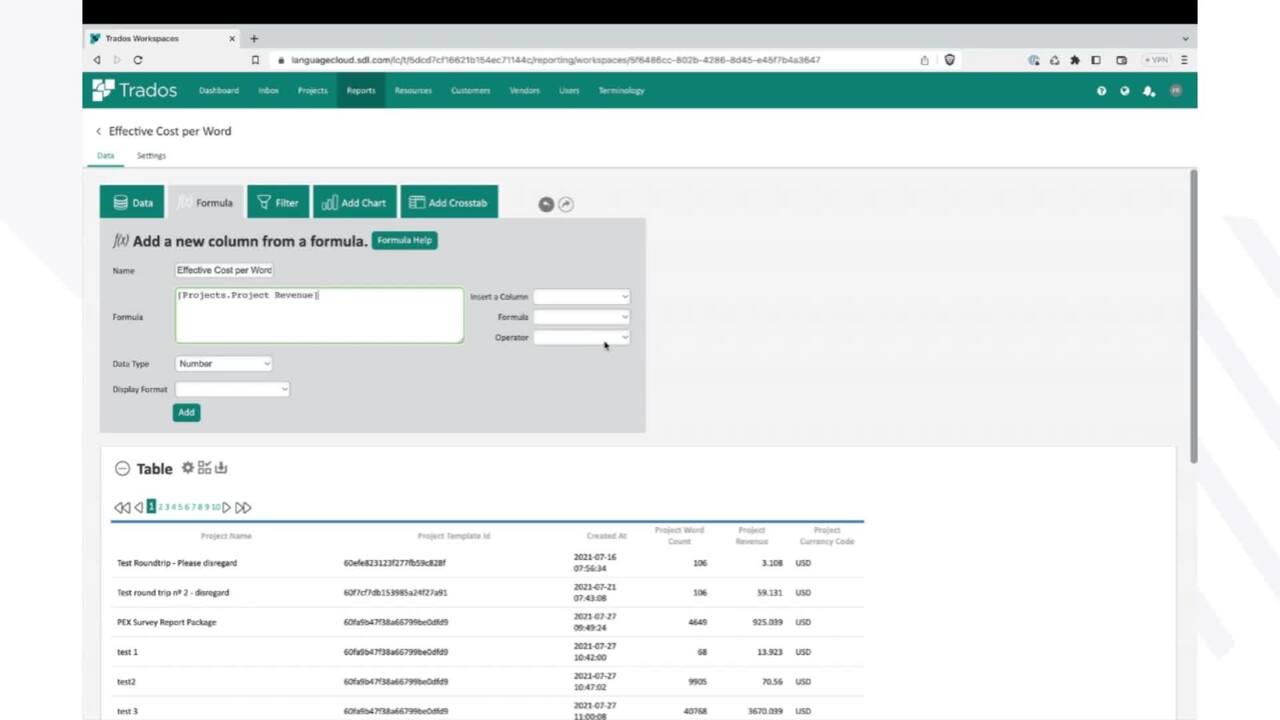1280x720 pixels.
Task: Open the Reports menu
Action: (x=361, y=90)
